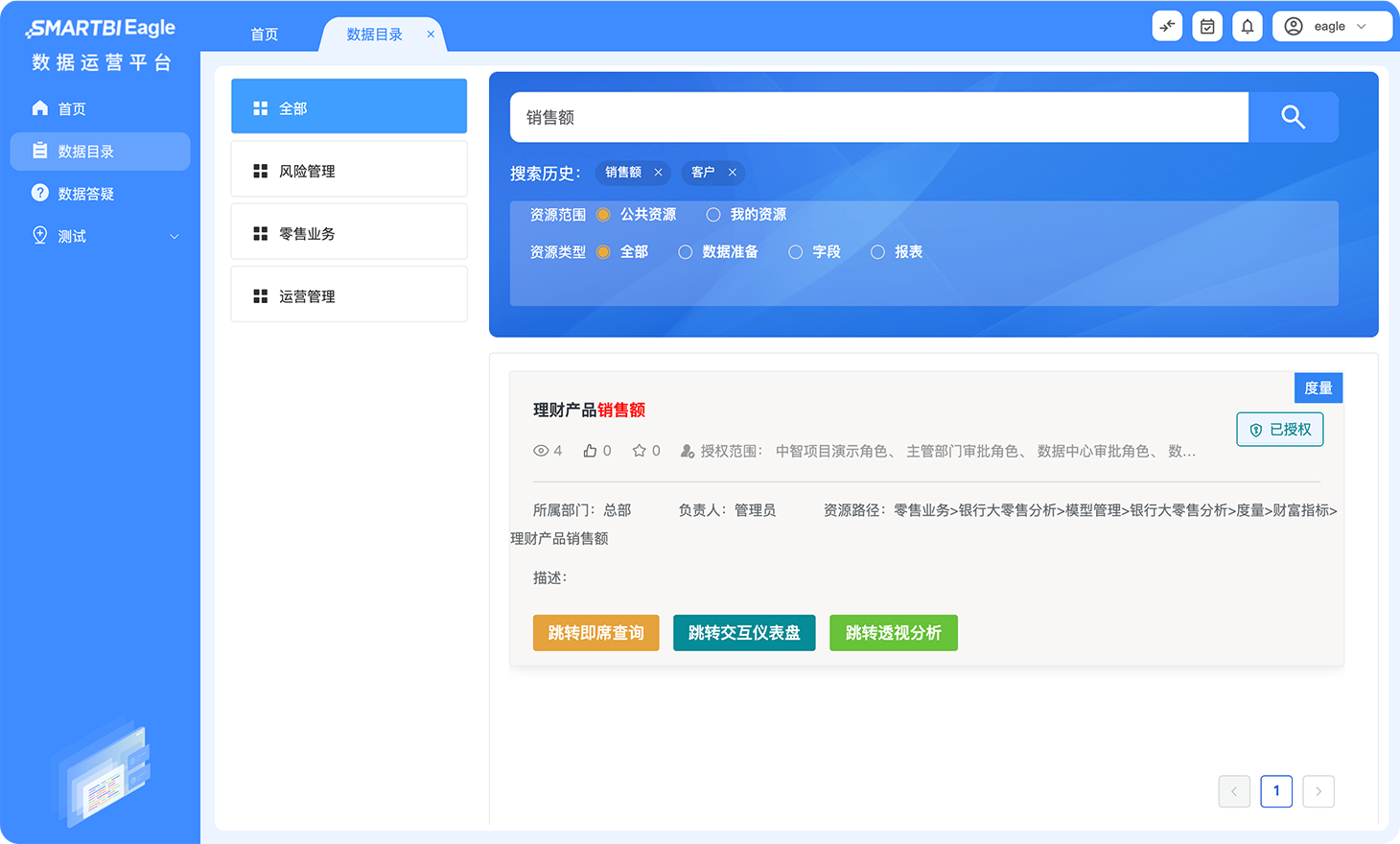
Task: Click the collapse arrows icon in header
Action: pyautogui.click(x=1167, y=27)
